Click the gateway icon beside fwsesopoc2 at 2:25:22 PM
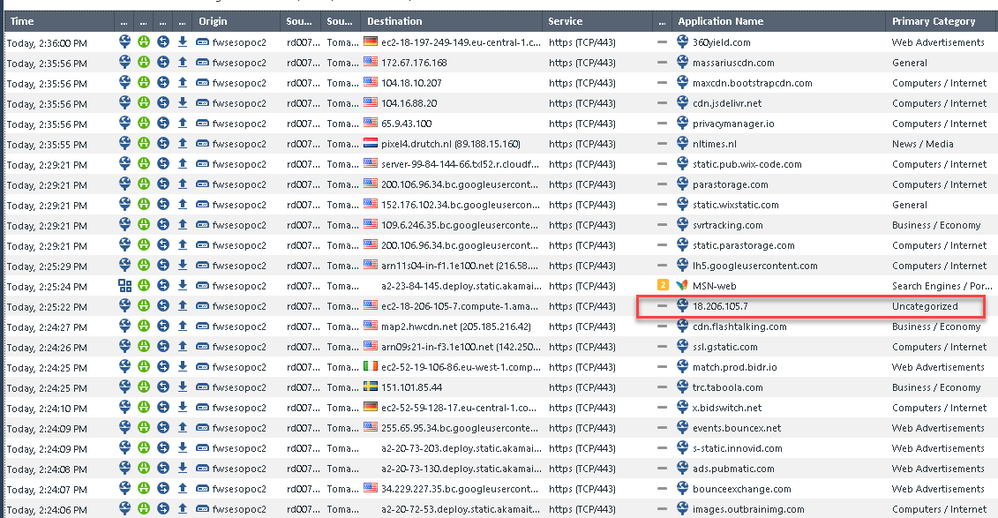998x518 pixels. [203, 306]
